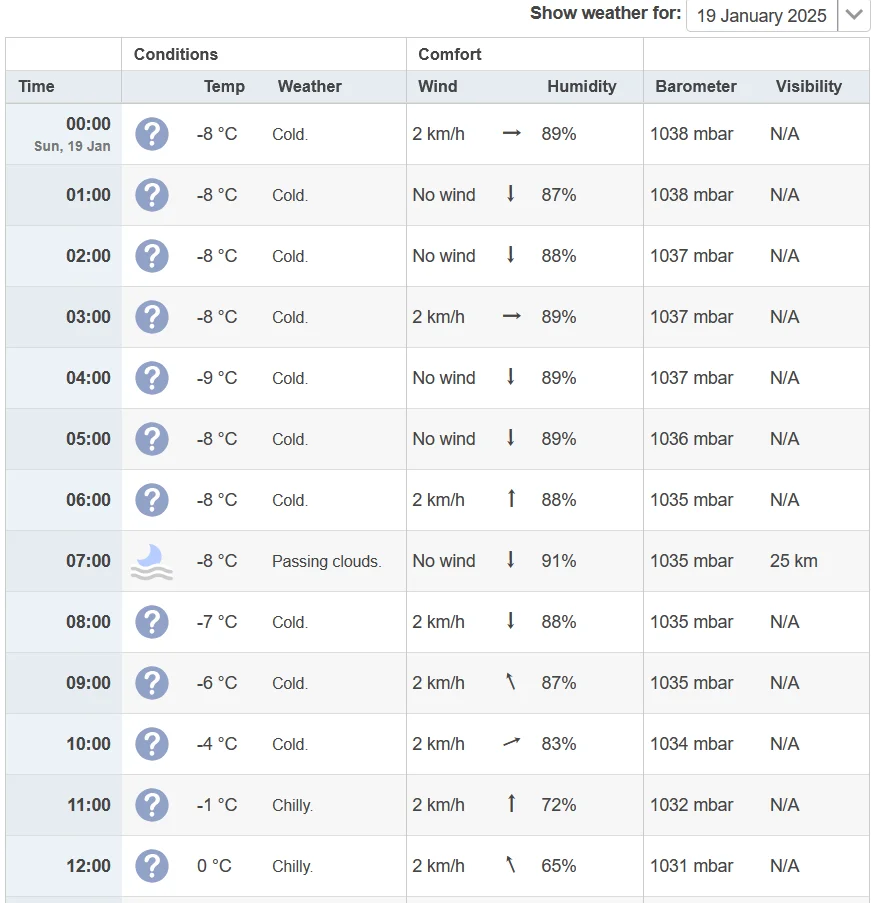Open the date selector dropdown arrow

click(x=853, y=15)
